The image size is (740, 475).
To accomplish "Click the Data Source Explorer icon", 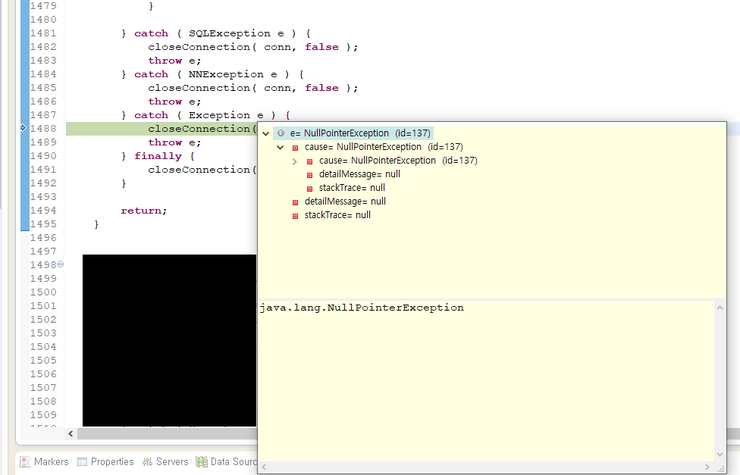I will point(201,461).
